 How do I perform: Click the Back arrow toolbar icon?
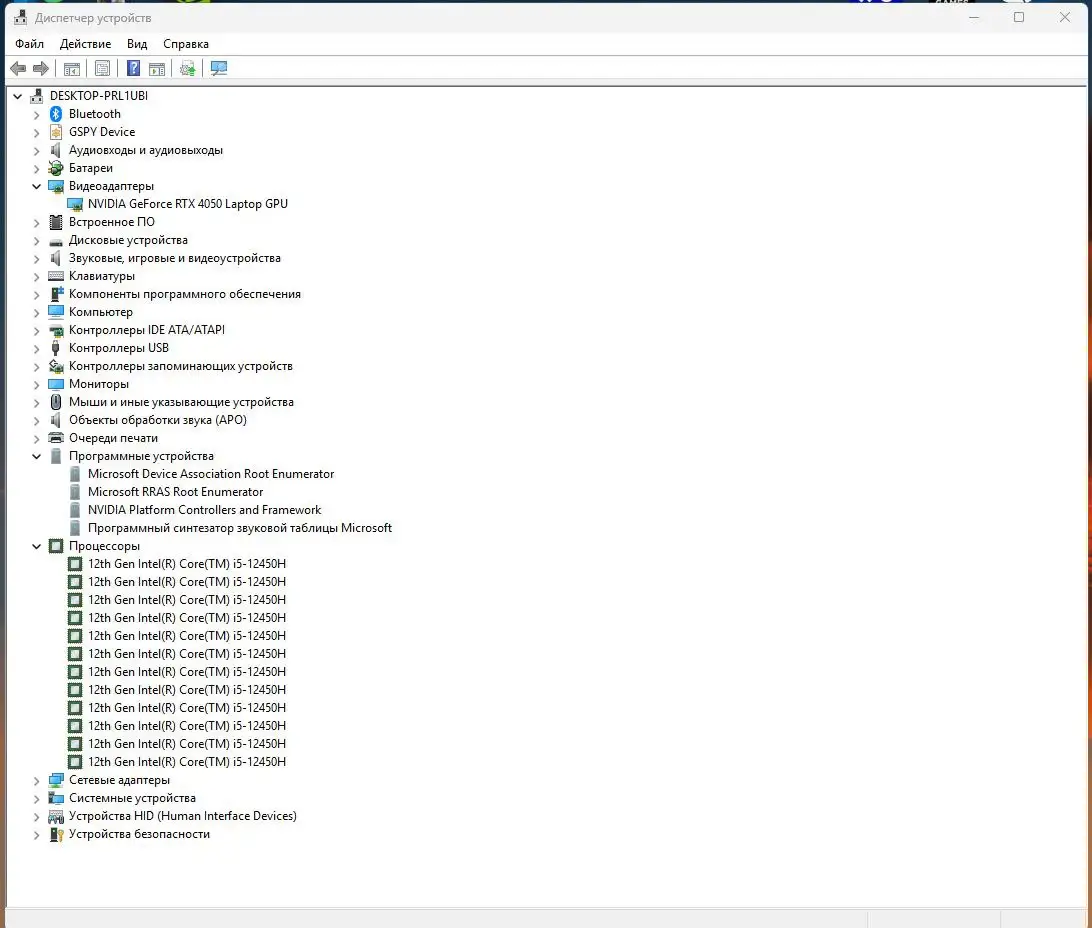pos(17,69)
